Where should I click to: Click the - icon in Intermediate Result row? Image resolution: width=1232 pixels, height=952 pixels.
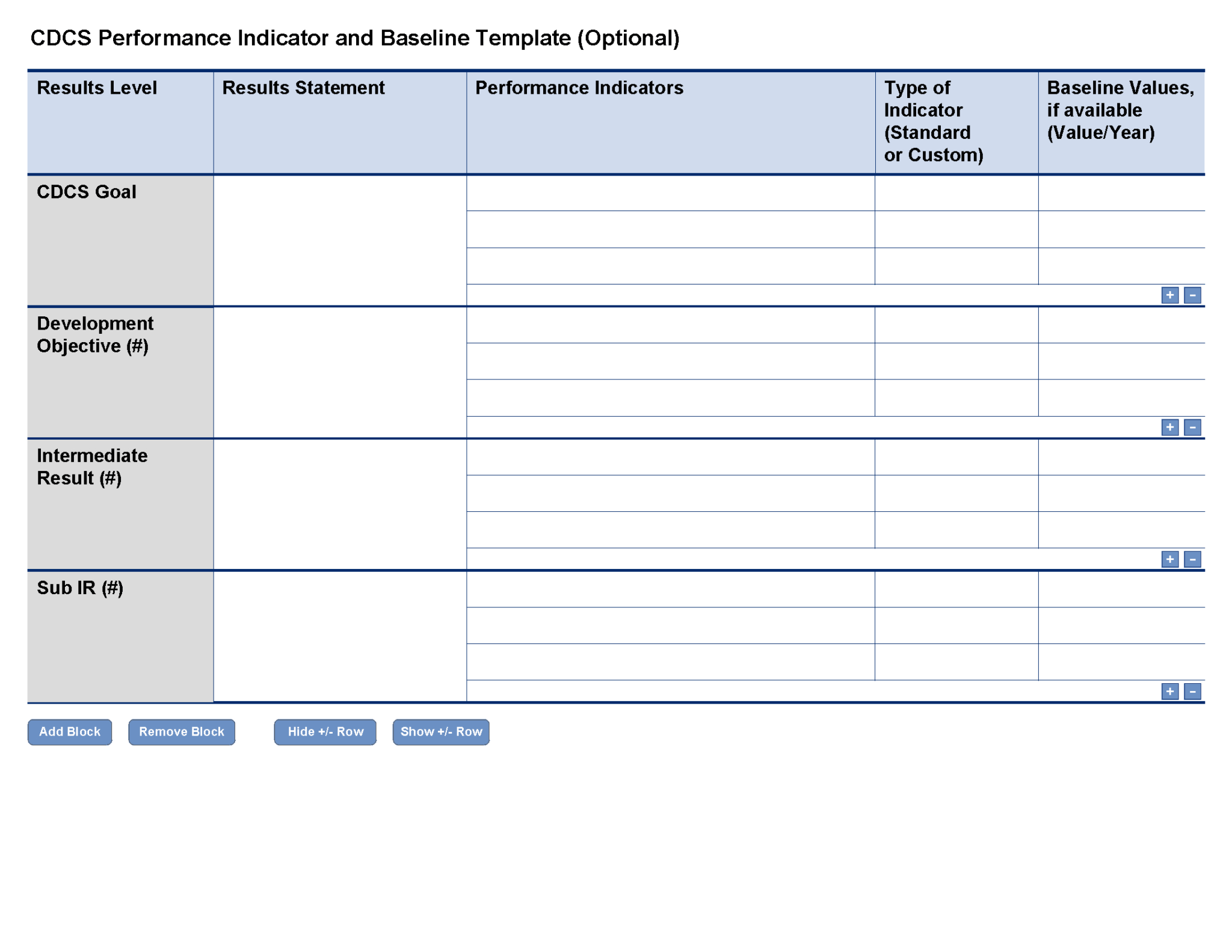pos(1192,558)
